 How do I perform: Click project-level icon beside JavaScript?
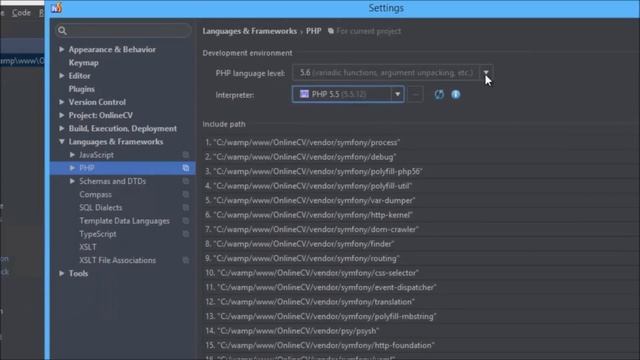click(186, 155)
